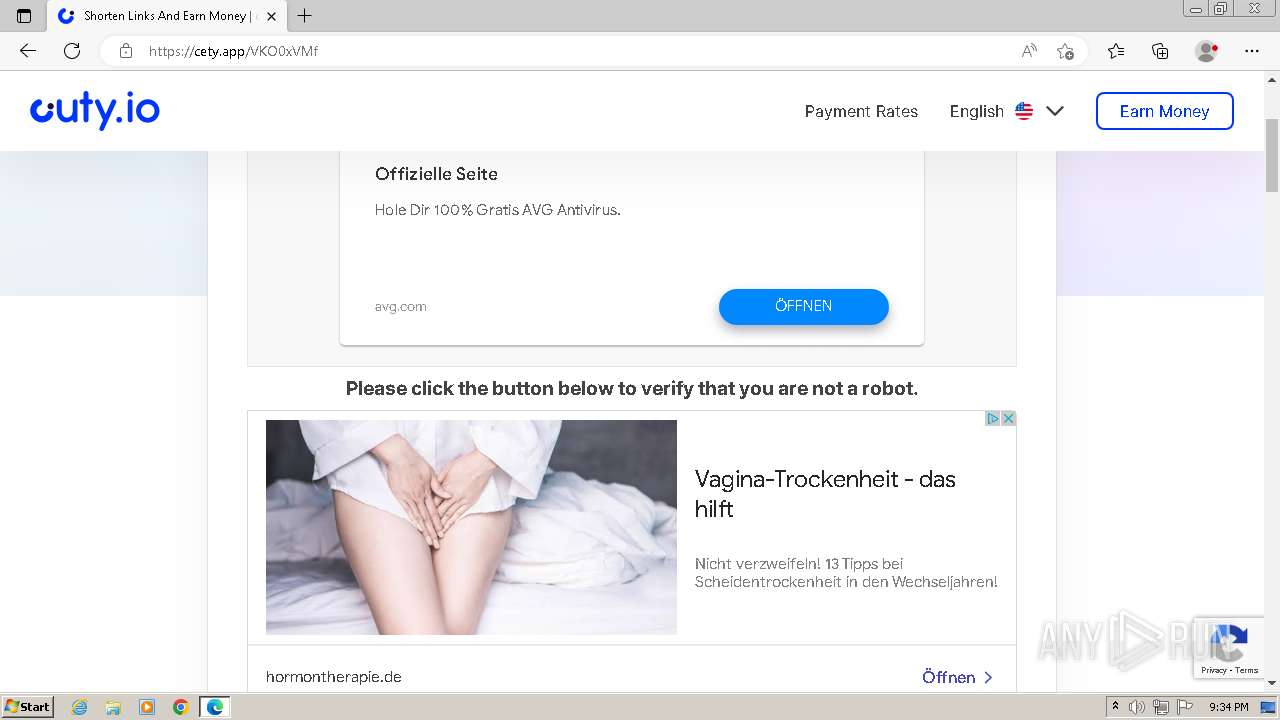Click the reCAPTCHA badge
The width and height of the screenshot is (1280, 720).
(1229, 647)
